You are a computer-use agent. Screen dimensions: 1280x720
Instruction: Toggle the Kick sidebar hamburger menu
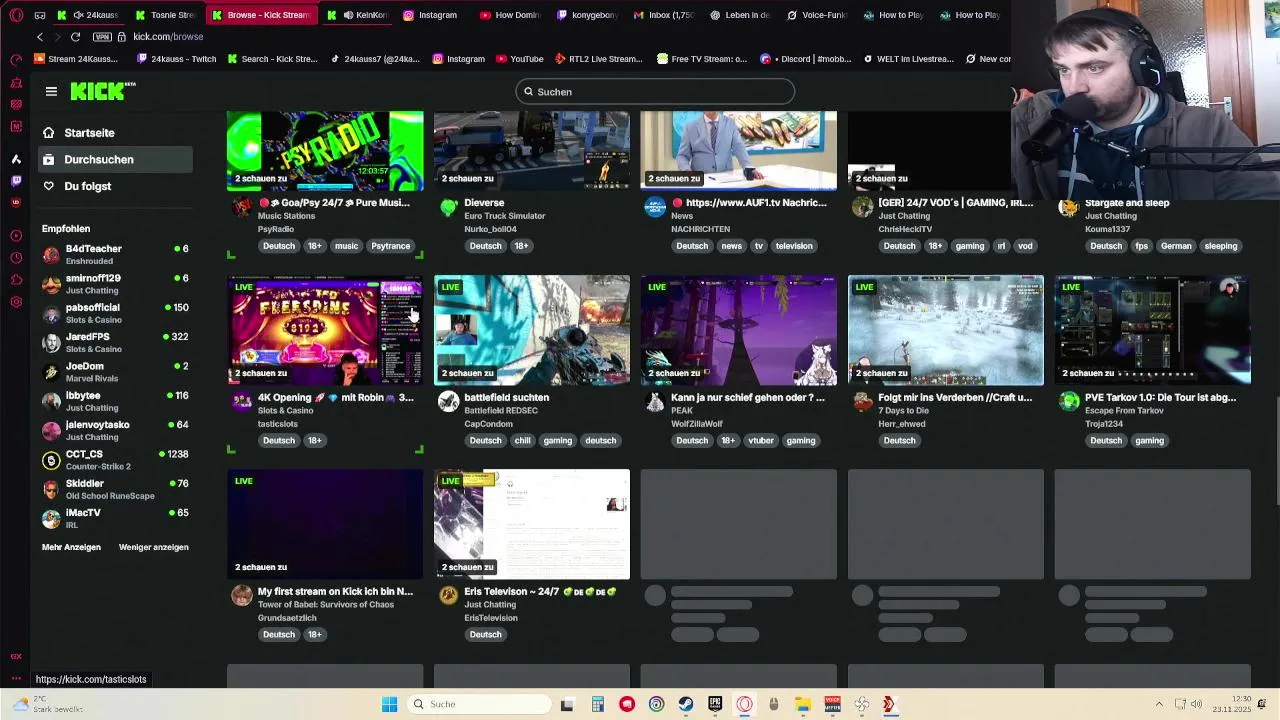(51, 91)
